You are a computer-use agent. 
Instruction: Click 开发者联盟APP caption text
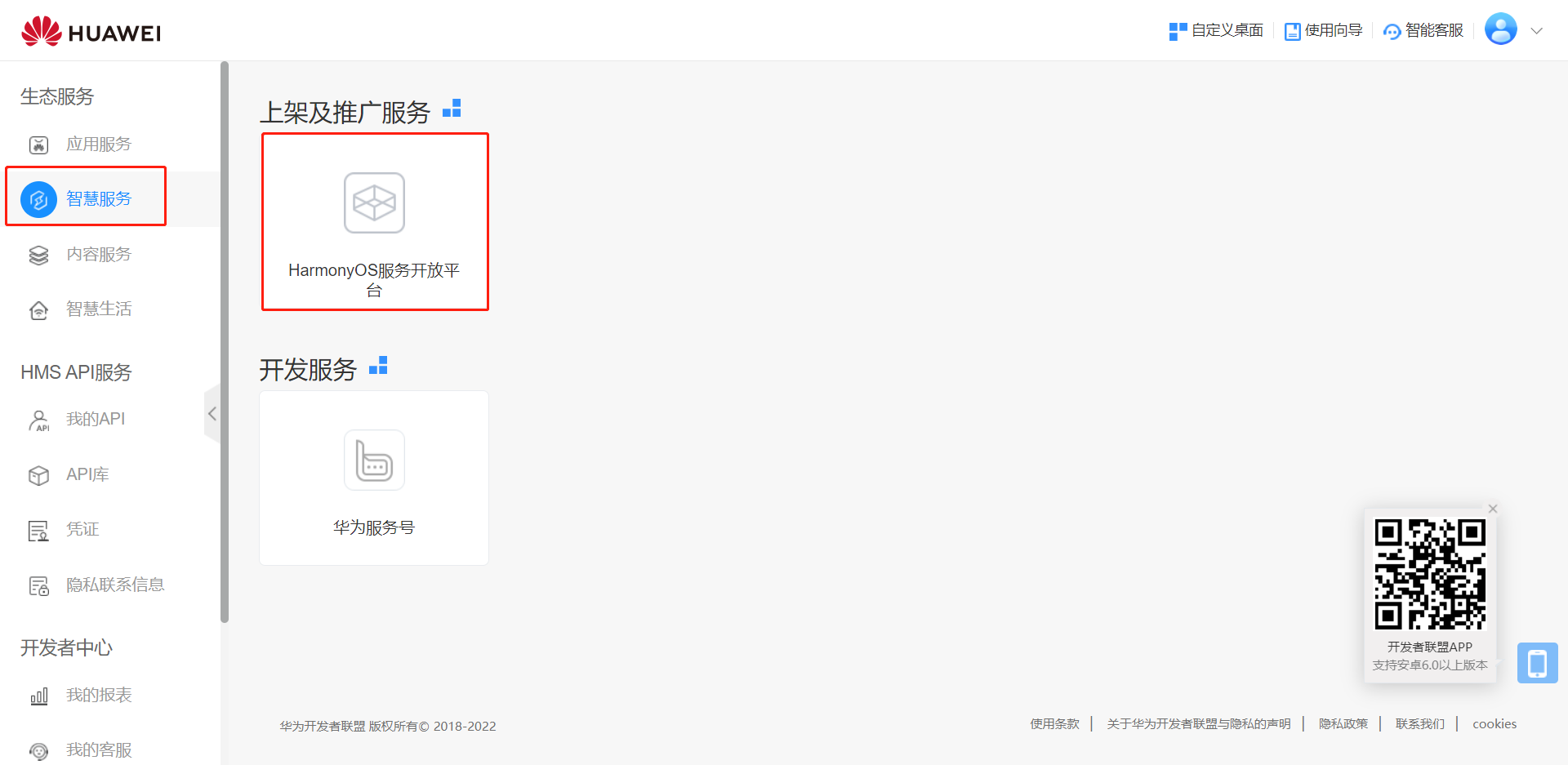(1430, 647)
